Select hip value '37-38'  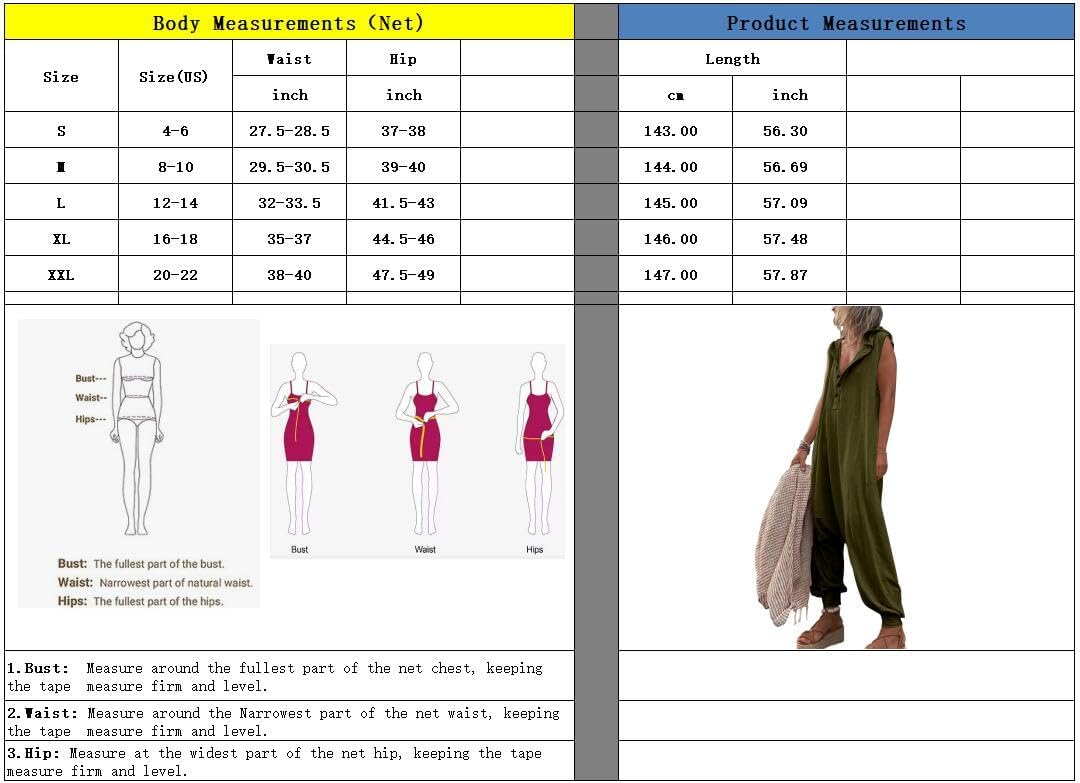(403, 130)
